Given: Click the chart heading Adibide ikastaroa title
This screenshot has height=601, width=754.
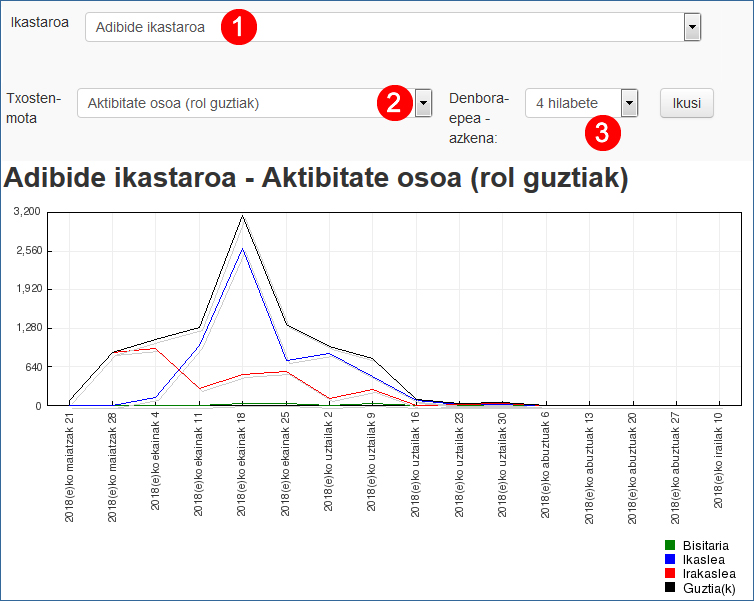Looking at the screenshot, I should coord(316,178).
